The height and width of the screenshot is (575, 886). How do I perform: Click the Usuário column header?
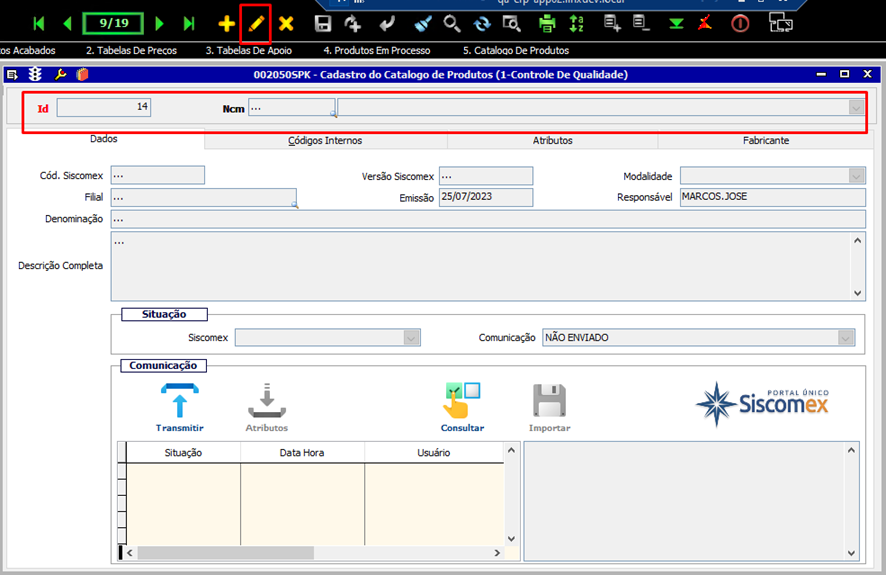point(434,452)
